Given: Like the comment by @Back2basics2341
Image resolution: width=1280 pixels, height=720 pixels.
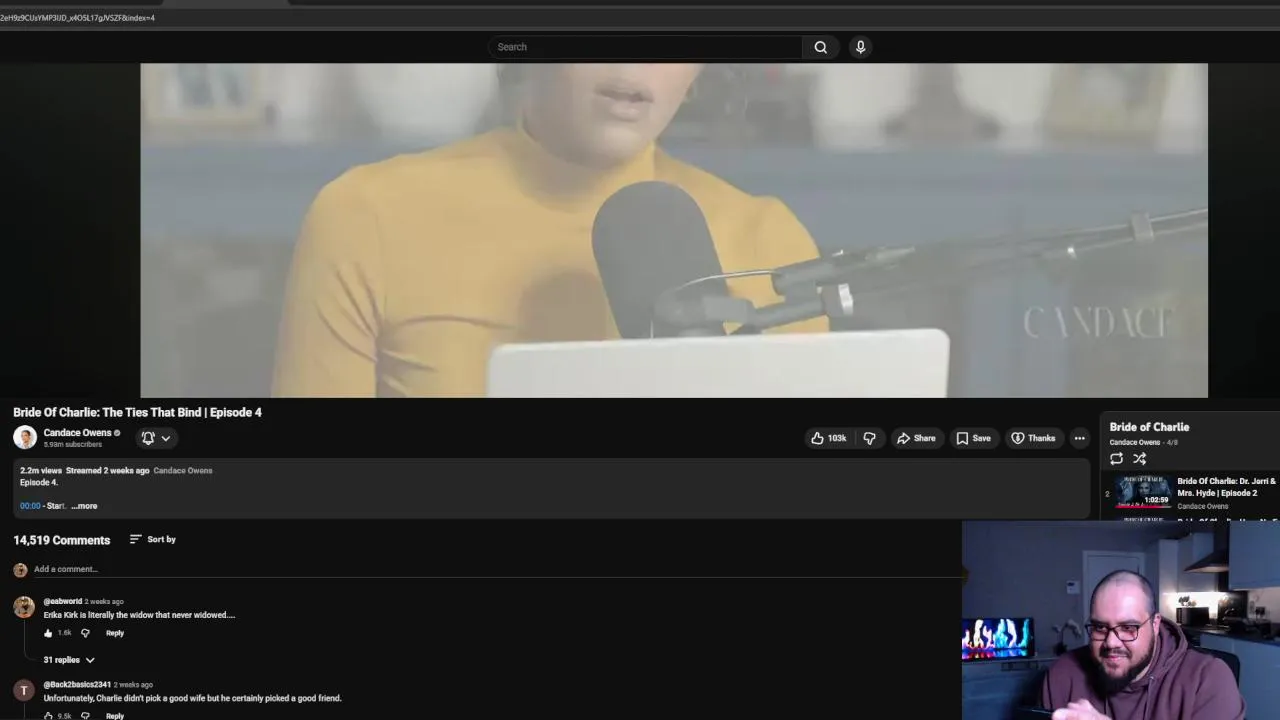Looking at the screenshot, I should pos(48,716).
